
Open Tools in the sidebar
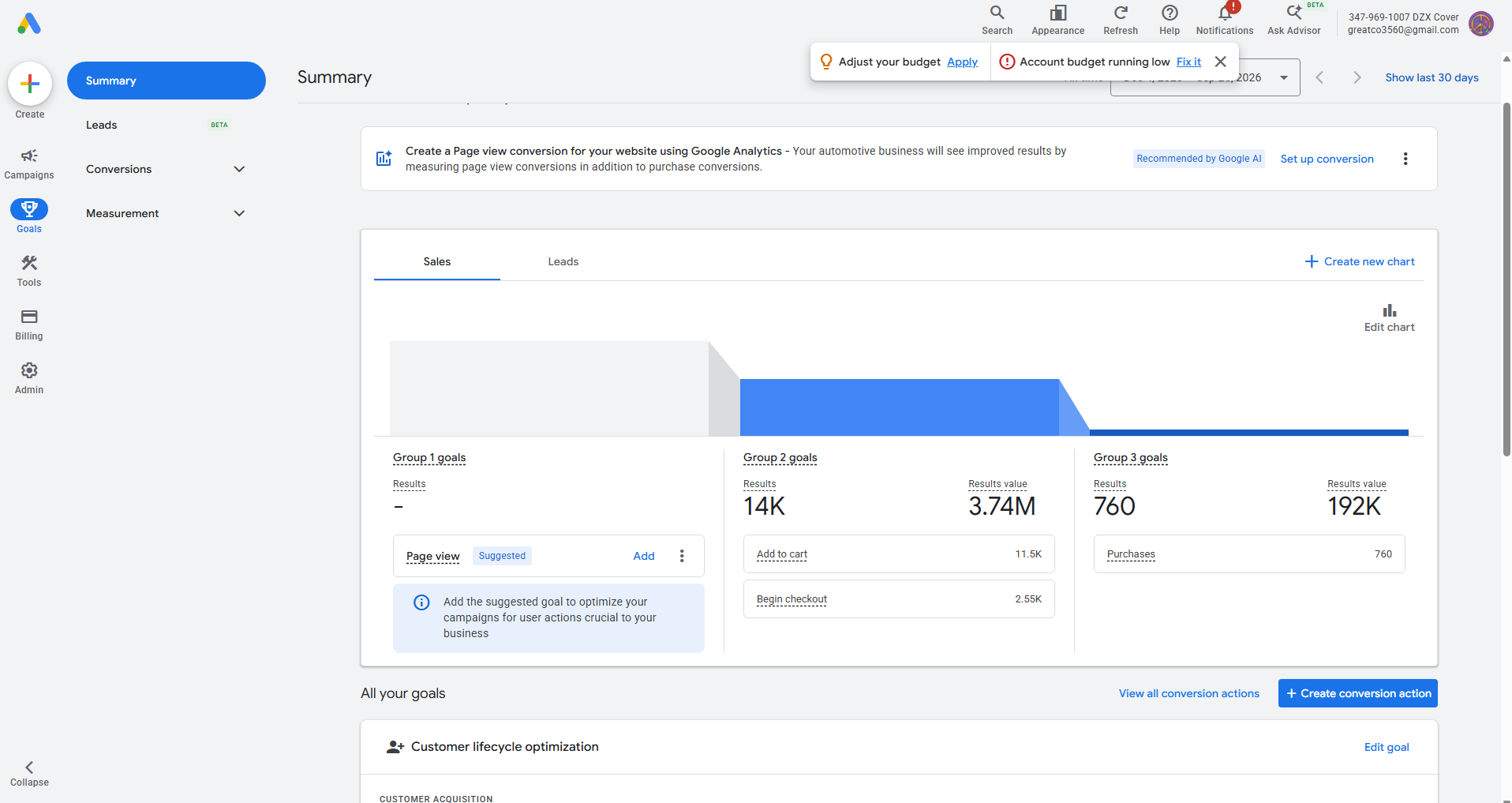pos(29,271)
